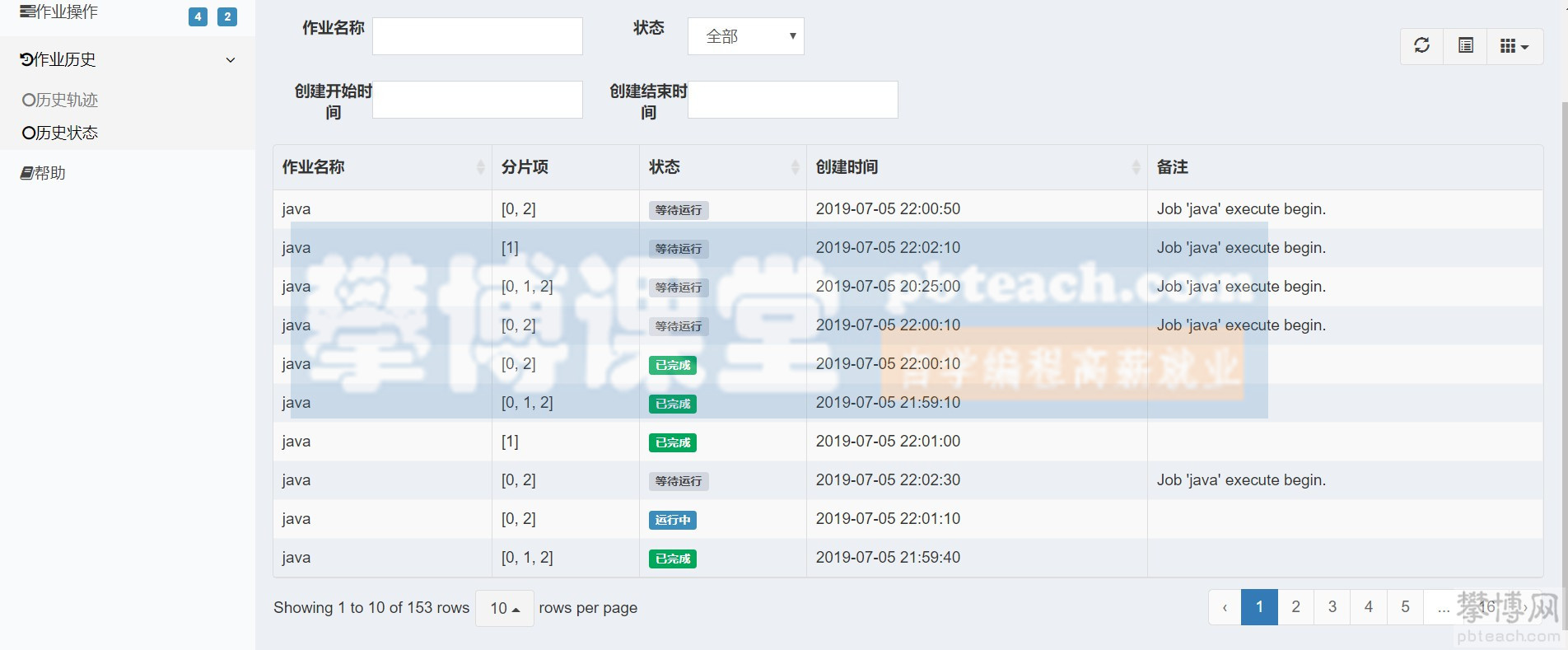Focus the 作业名称 search input
The width and height of the screenshot is (1568, 650).
[x=477, y=36]
